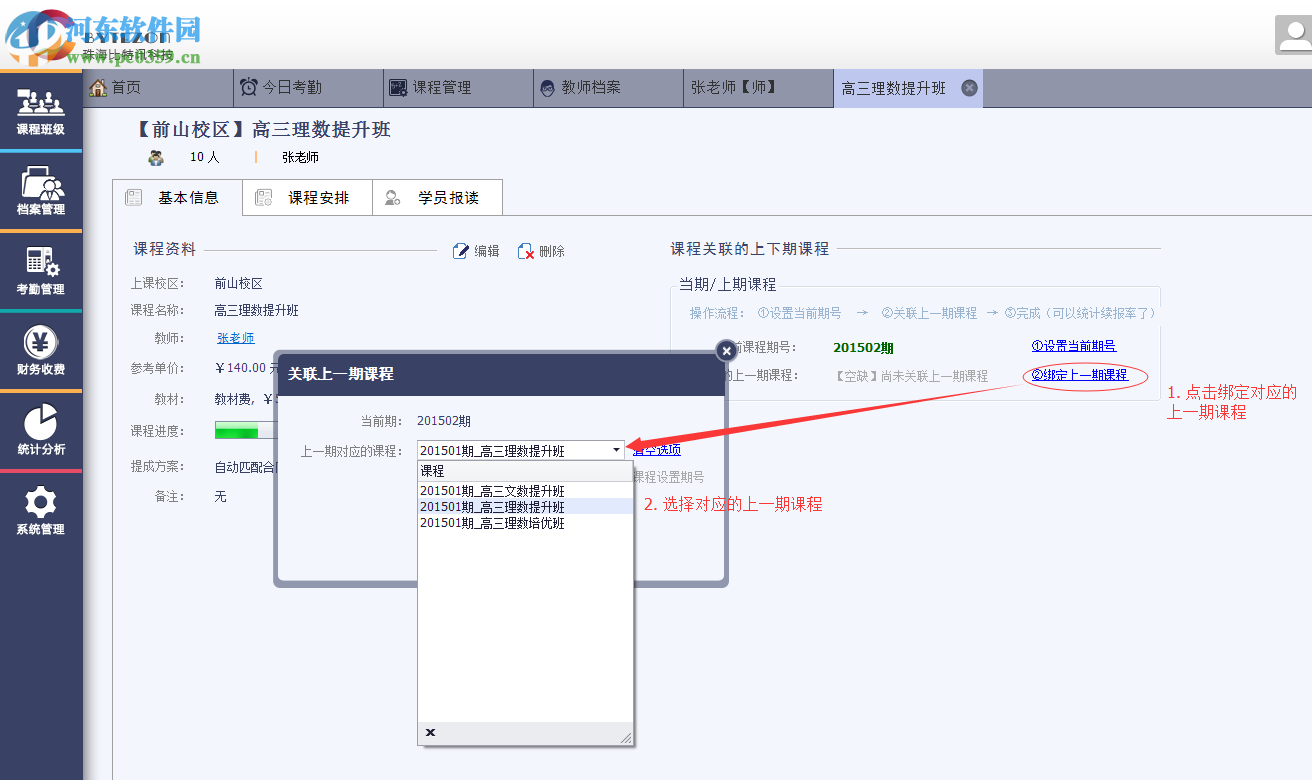Screen dimensions: 1312x780
Task: Click the 课程管理 tab icon
Action: (x=398, y=88)
